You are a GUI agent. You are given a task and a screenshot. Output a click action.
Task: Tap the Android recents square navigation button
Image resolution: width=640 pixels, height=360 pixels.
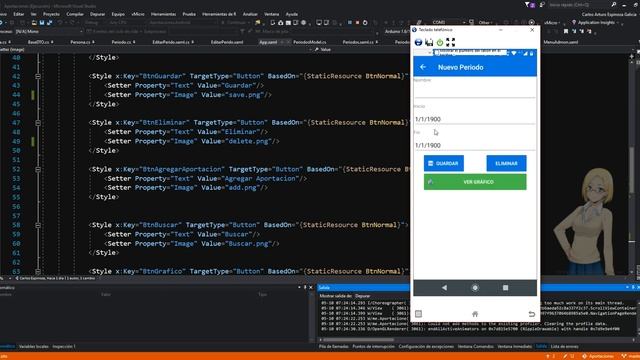505,288
